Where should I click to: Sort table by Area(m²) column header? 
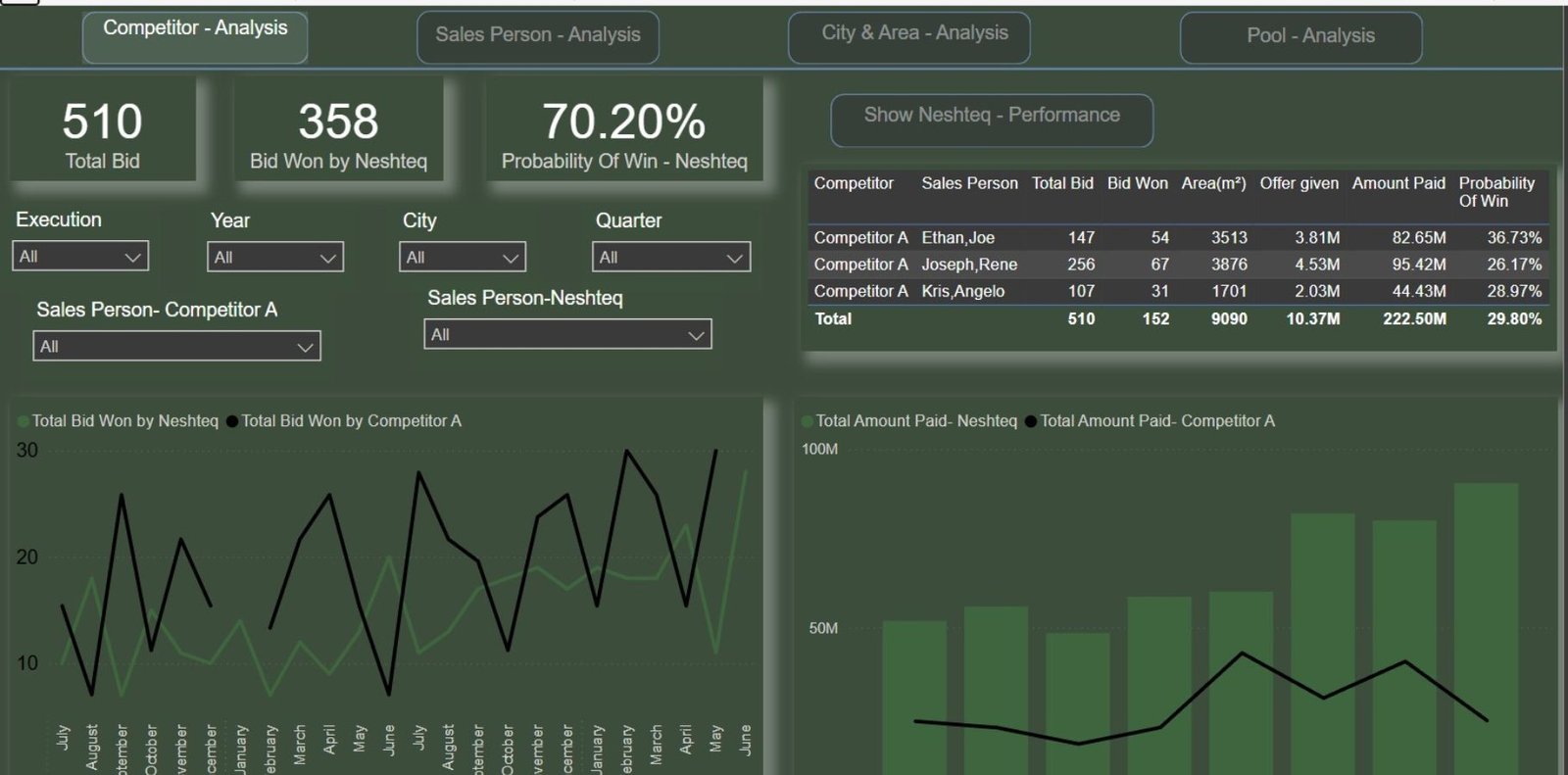[x=1213, y=183]
